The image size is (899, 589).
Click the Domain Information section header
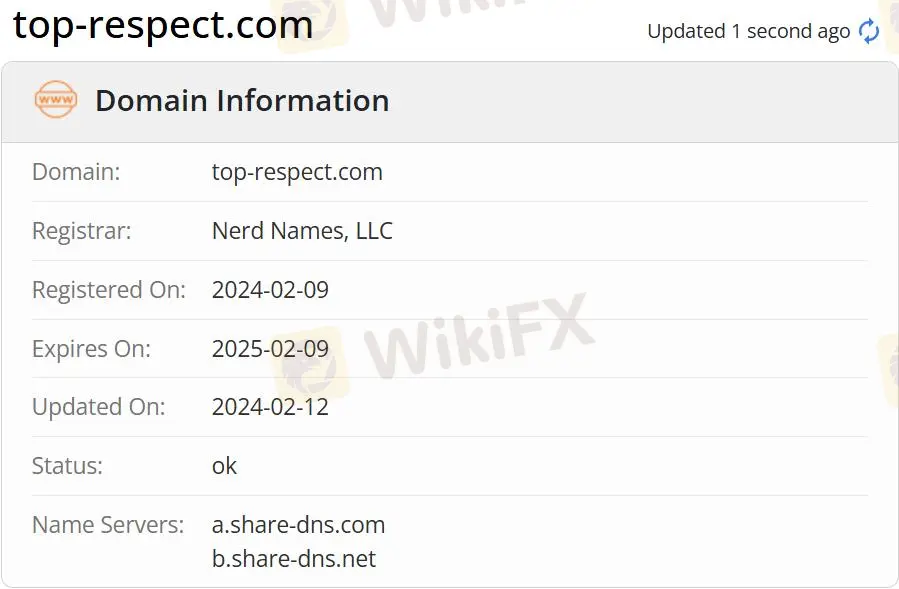point(241,100)
